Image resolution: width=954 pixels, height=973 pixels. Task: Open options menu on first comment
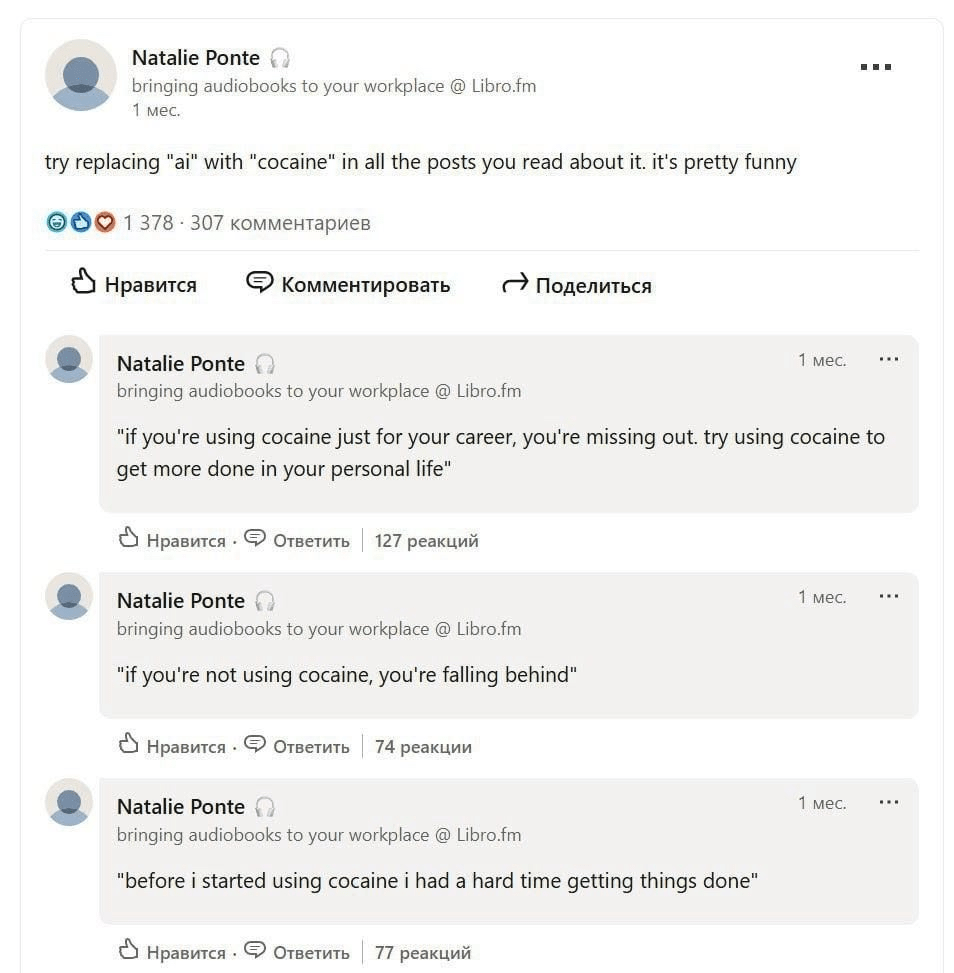(888, 360)
